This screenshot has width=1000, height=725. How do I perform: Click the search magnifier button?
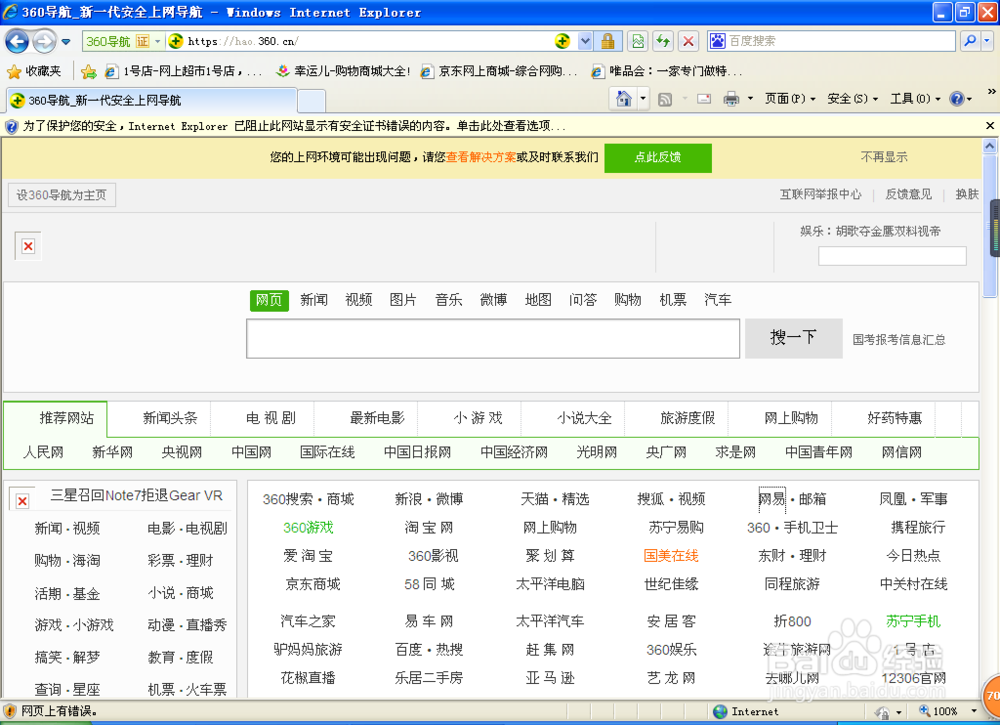[969, 41]
